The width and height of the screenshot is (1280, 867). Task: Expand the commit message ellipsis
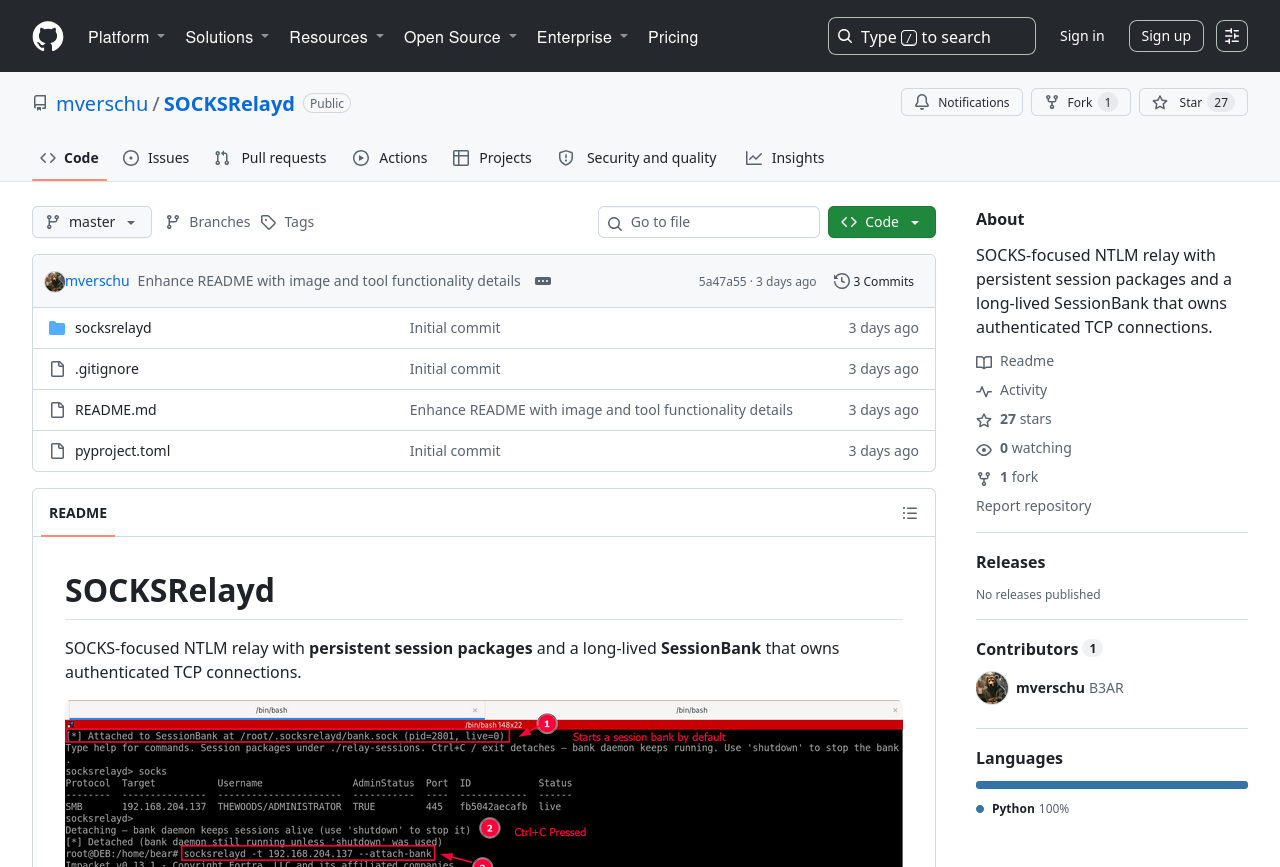tap(543, 281)
